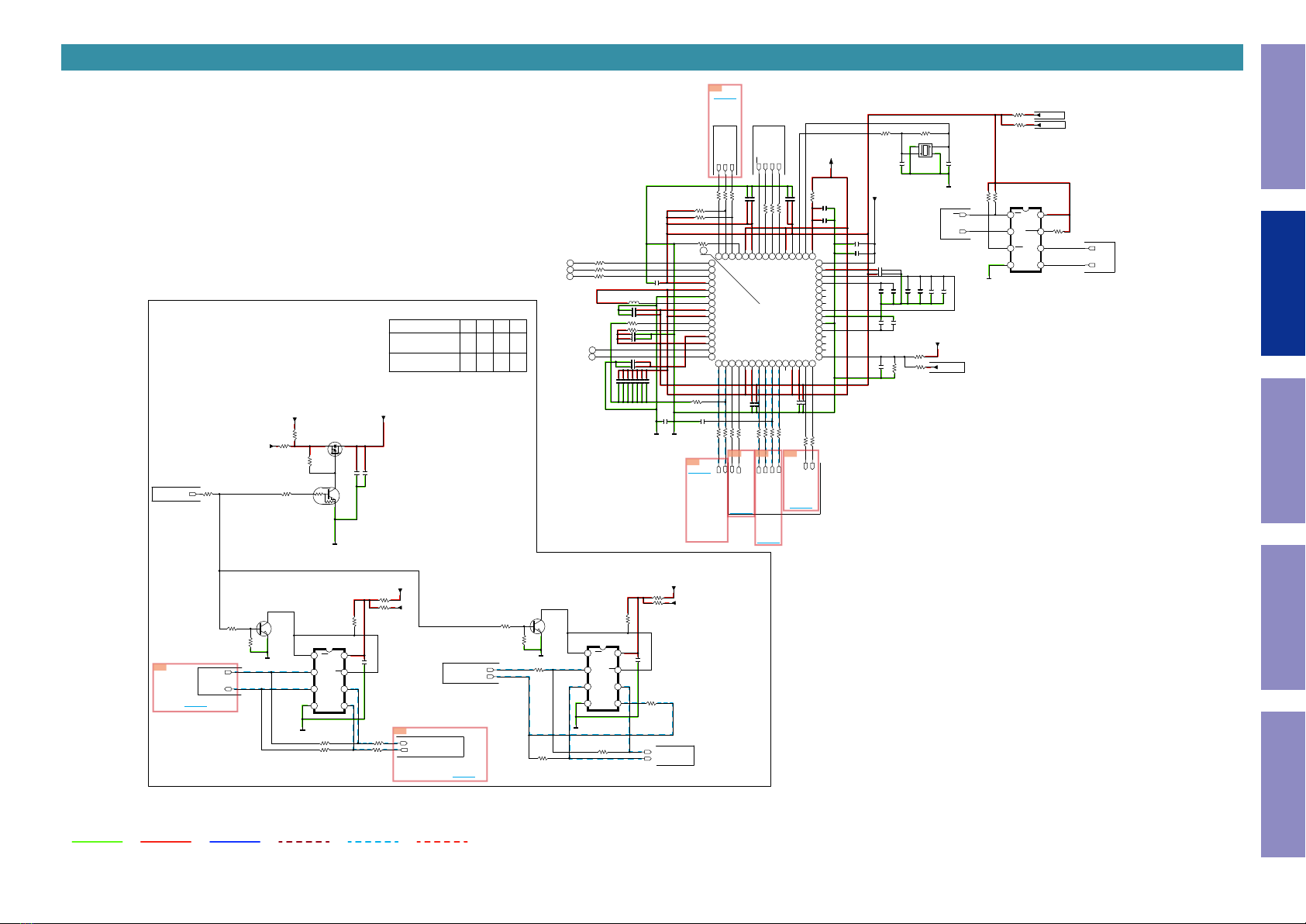Screen dimensions: 1306x924
Task: Select the NPN transistor beside the lower-left 8-pin IC
Action: [x=264, y=628]
